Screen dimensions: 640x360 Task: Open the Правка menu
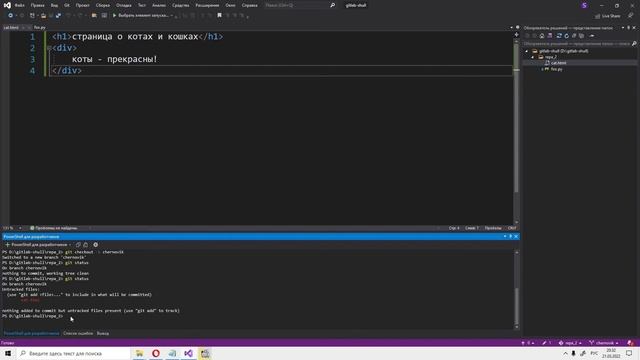(x=37, y=5)
